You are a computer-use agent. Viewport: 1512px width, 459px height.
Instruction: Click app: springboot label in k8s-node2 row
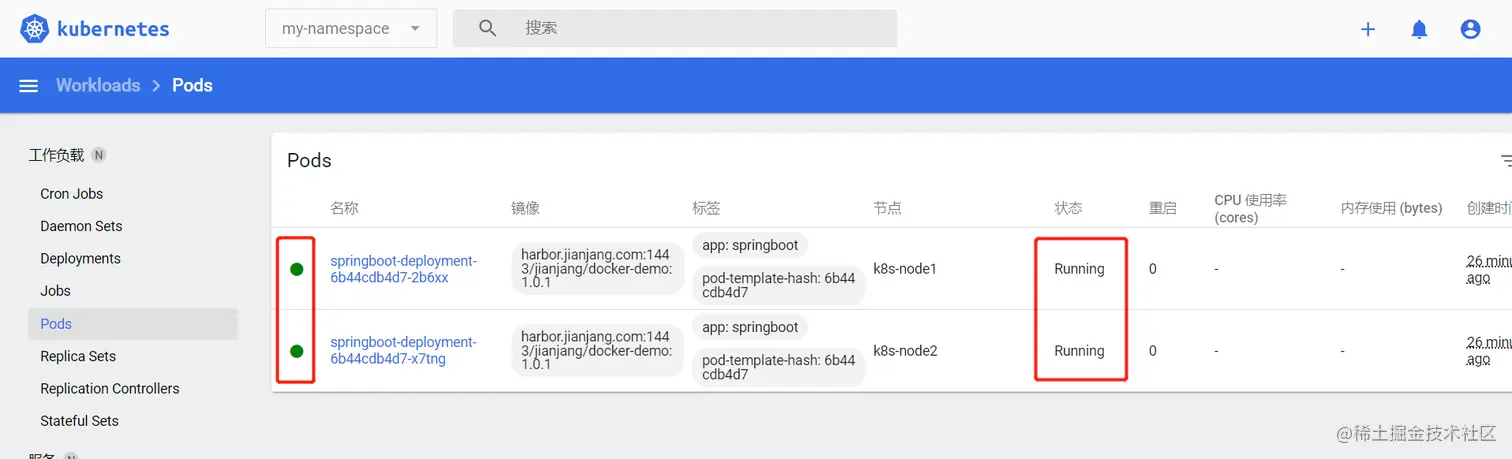750,327
